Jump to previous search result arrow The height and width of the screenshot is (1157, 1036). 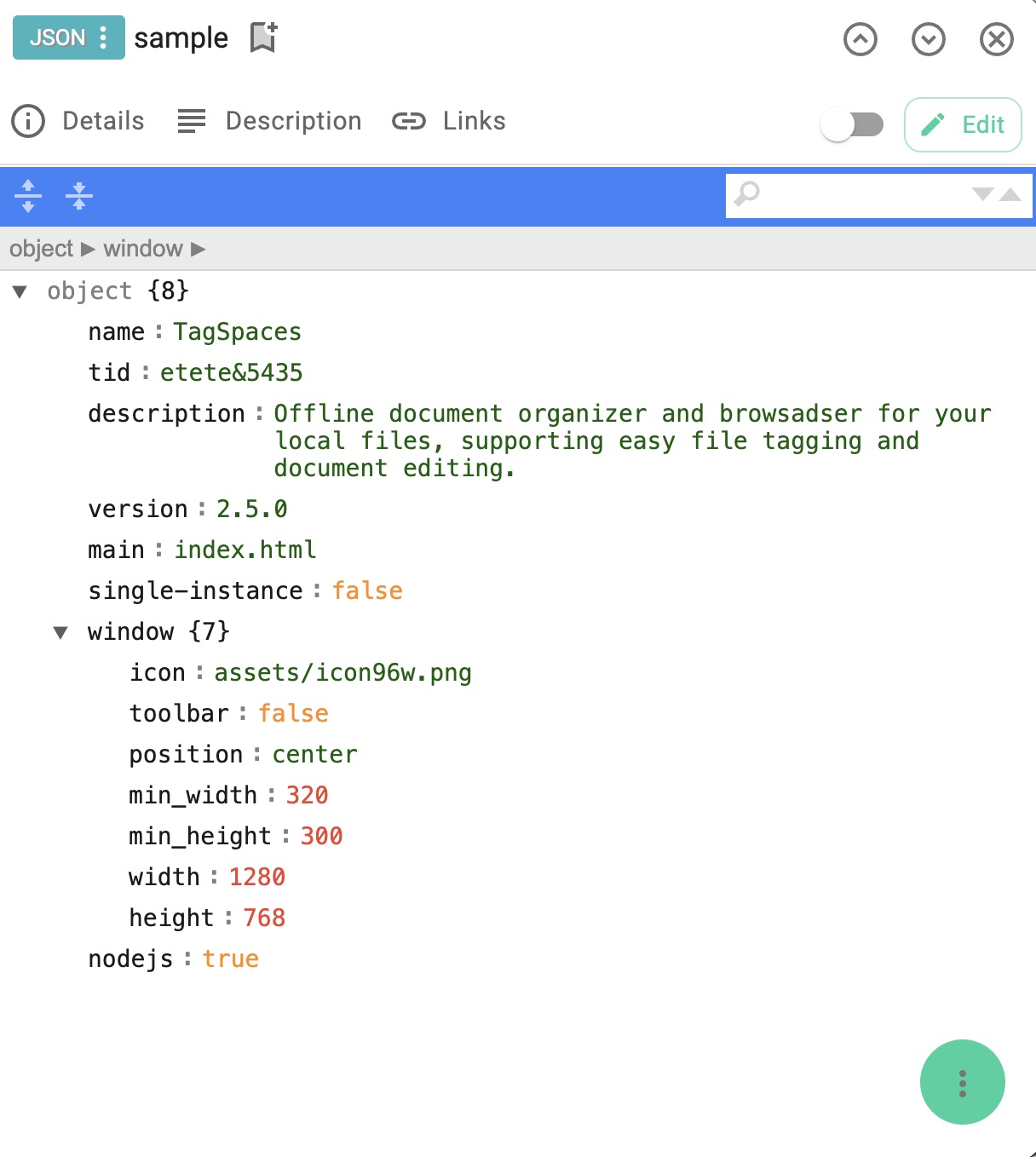tap(1010, 195)
